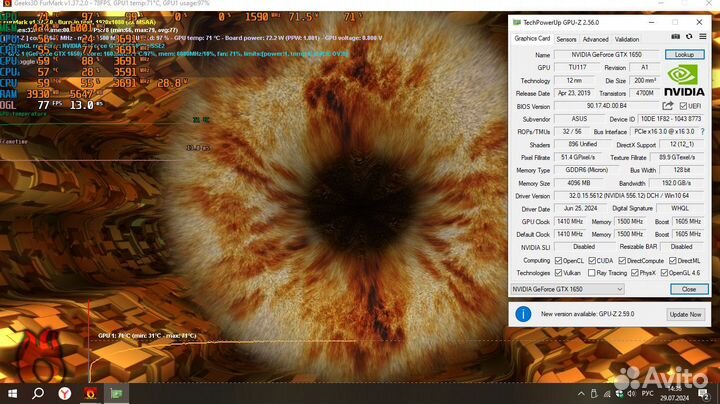The height and width of the screenshot is (404, 720).
Task: Toggle the UEFI checkbox
Action: (683, 106)
